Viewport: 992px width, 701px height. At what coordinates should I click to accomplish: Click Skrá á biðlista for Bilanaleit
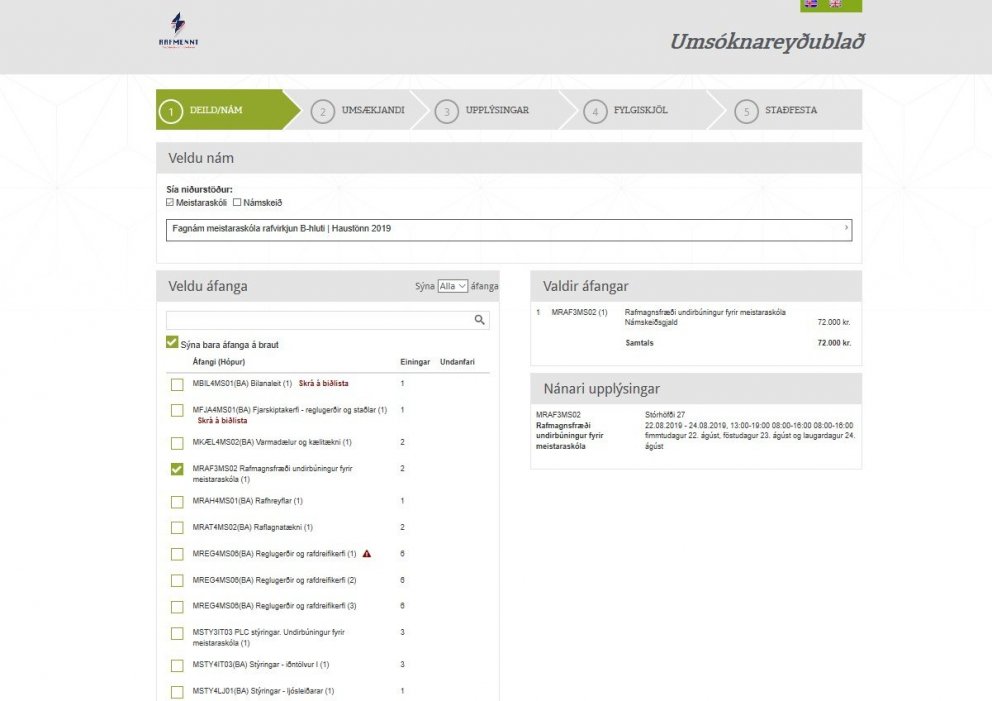[x=324, y=384]
